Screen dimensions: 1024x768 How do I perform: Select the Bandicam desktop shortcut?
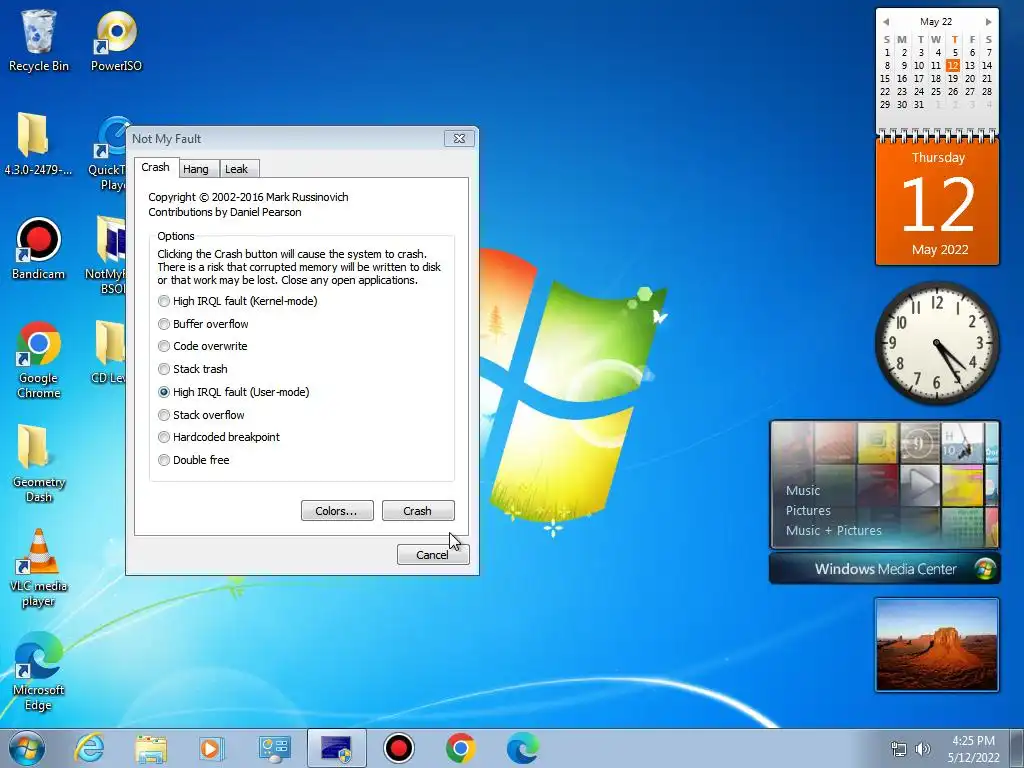(x=39, y=248)
